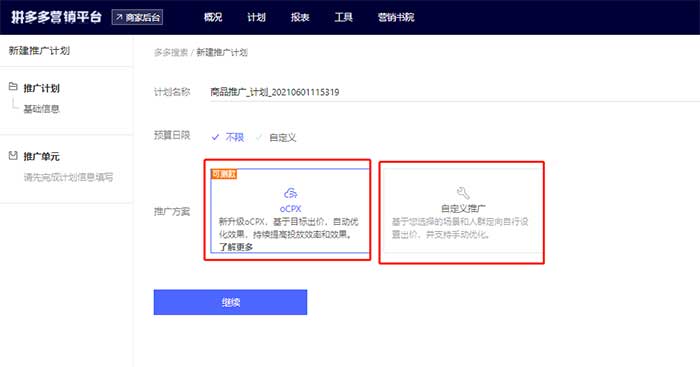Open the 概况 menu
The image size is (700, 367).
213,17
